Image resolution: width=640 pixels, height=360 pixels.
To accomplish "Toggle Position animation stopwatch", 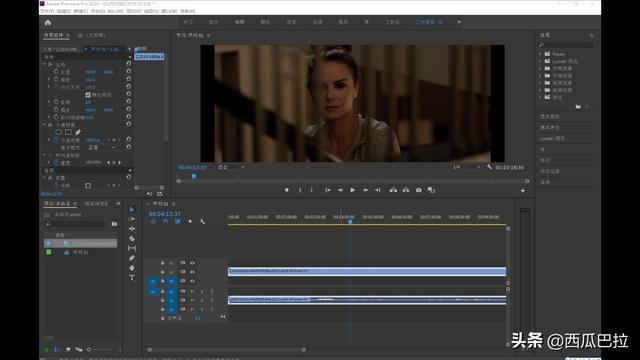I will 56,72.
